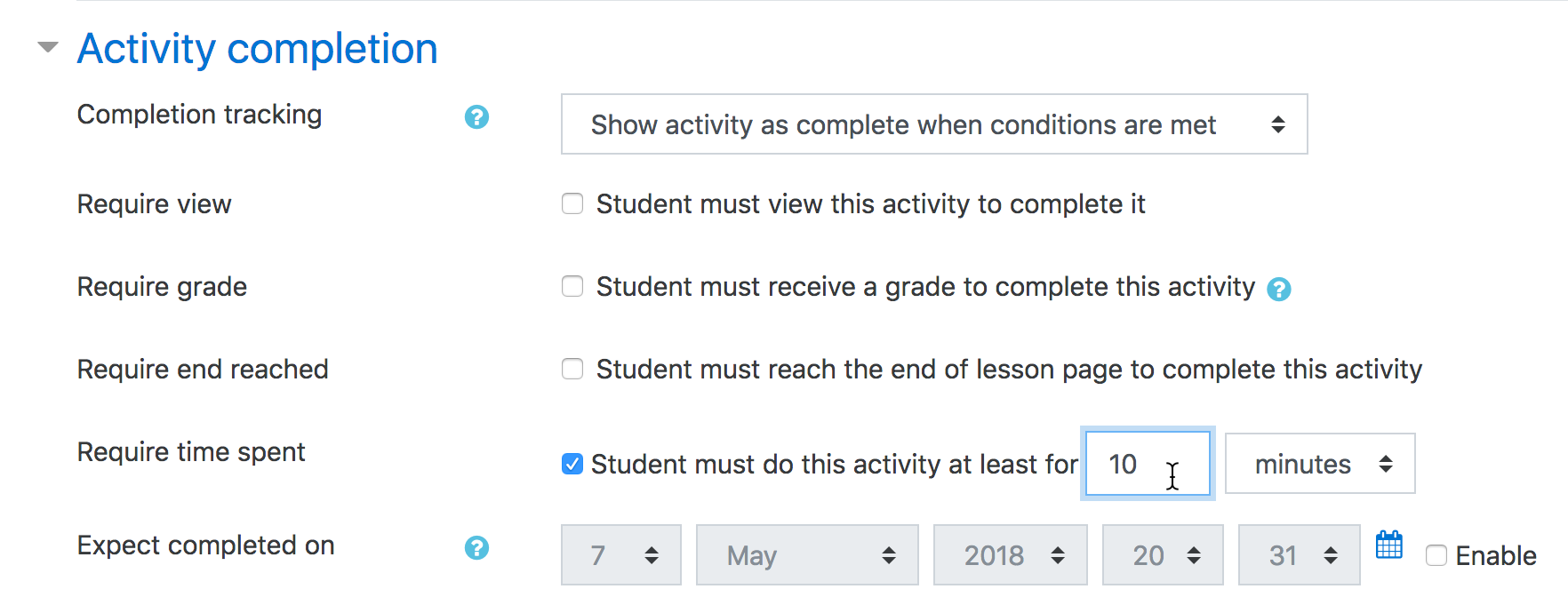Check Student must receive a grade
1568x613 pixels.
(572, 287)
